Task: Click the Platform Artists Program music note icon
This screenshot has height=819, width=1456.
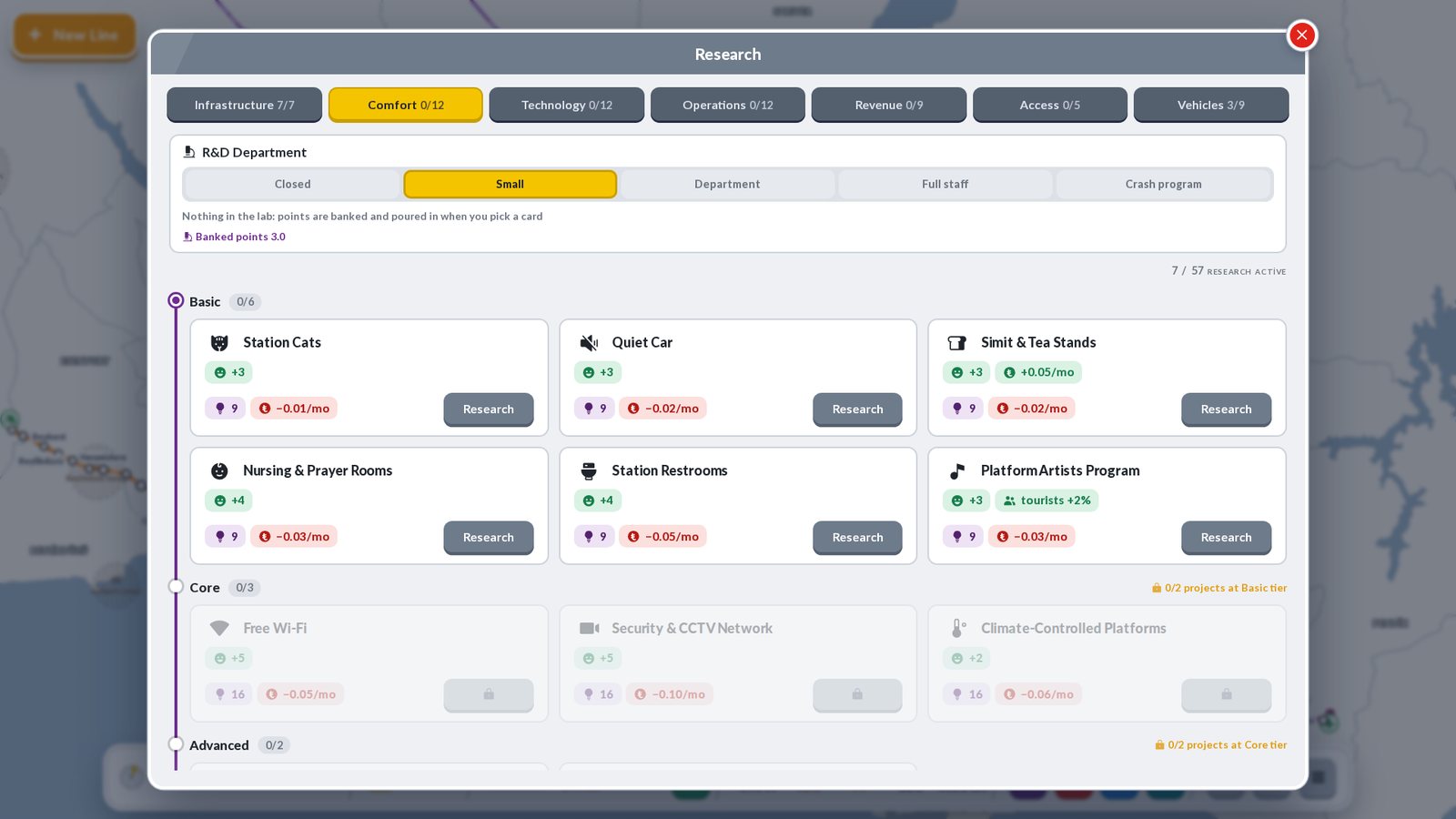Action: point(957,471)
